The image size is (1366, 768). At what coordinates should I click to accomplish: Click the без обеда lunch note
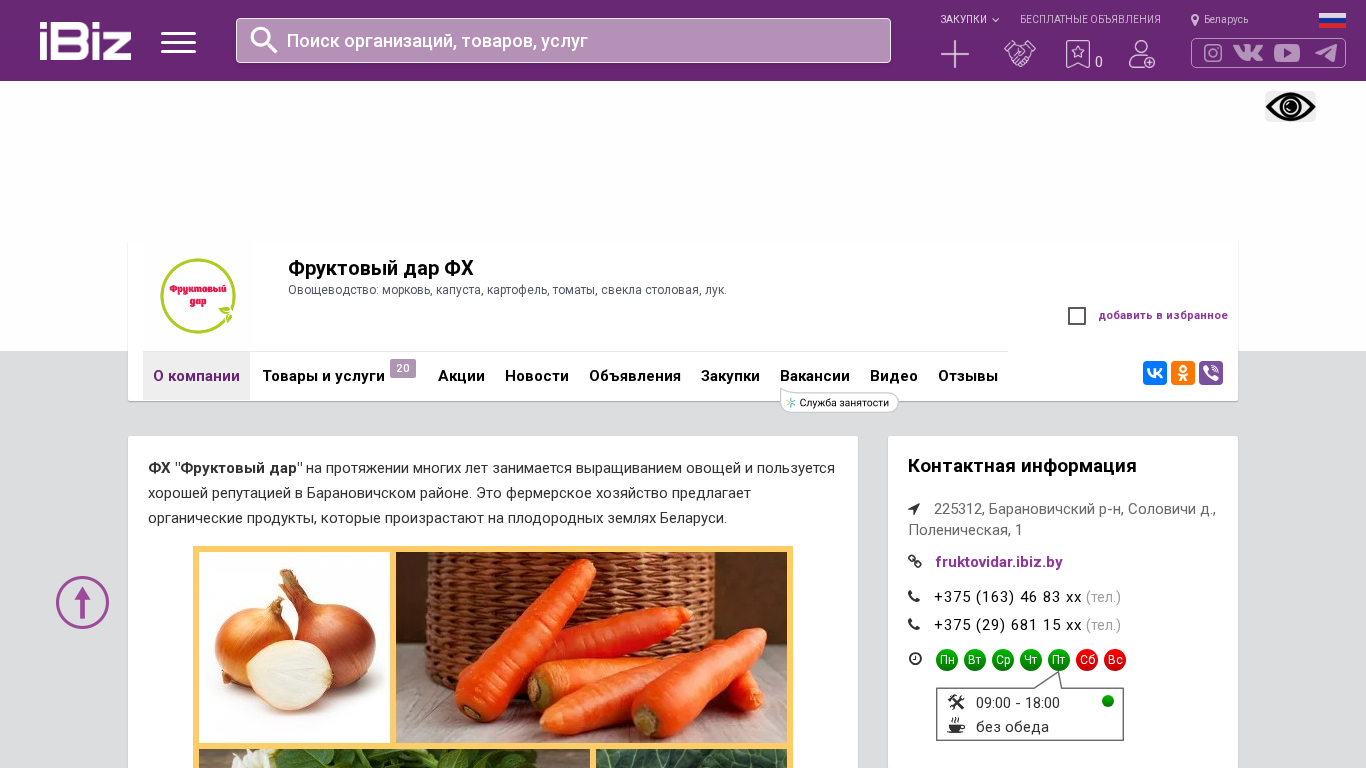coord(1012,727)
